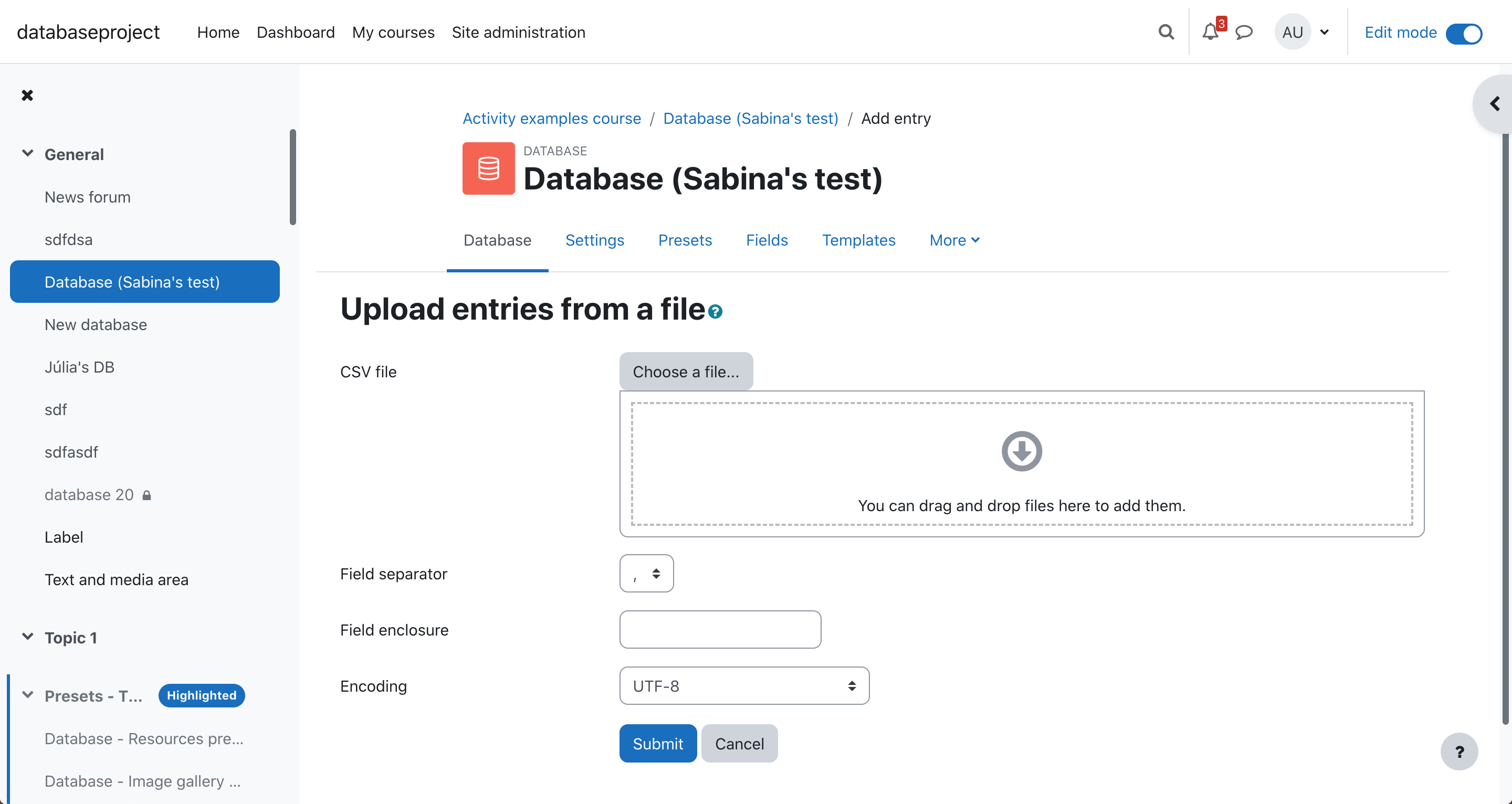Switch to the Templates tab

(858, 240)
